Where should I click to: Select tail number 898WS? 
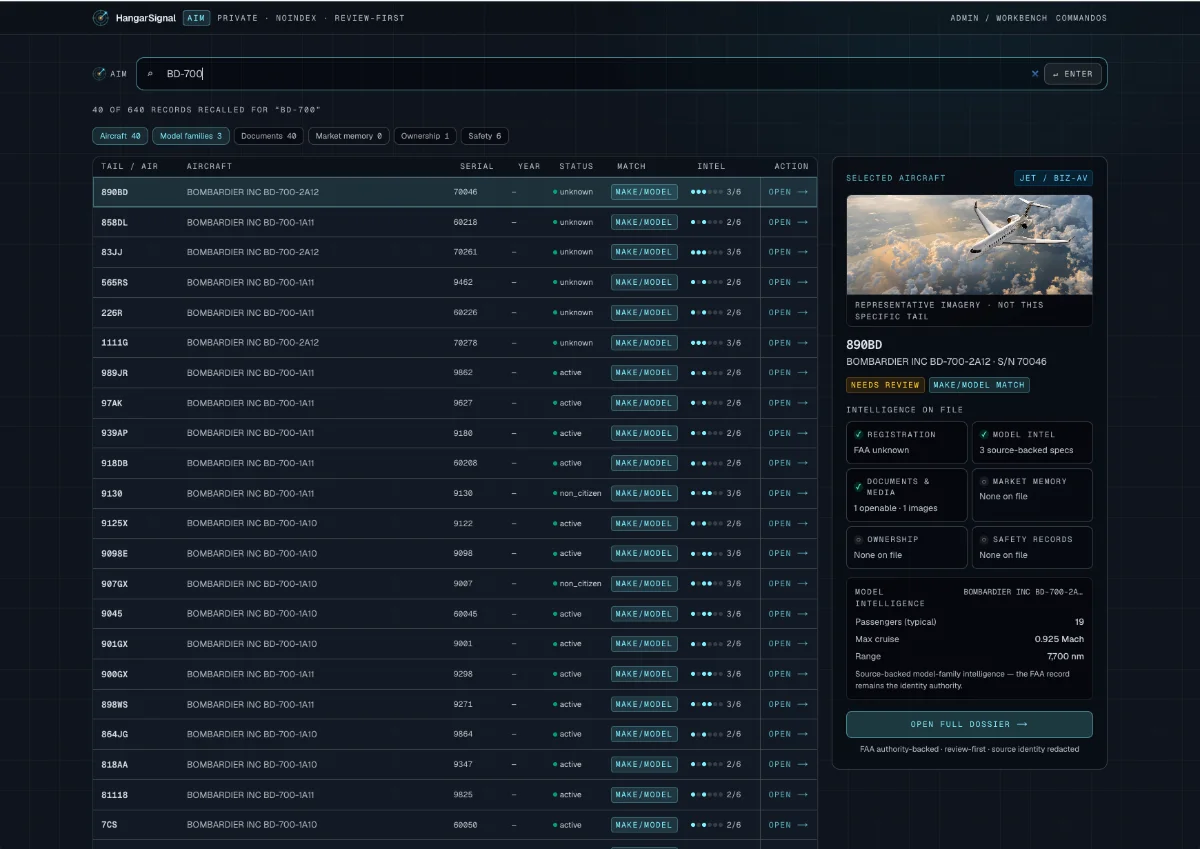click(115, 704)
